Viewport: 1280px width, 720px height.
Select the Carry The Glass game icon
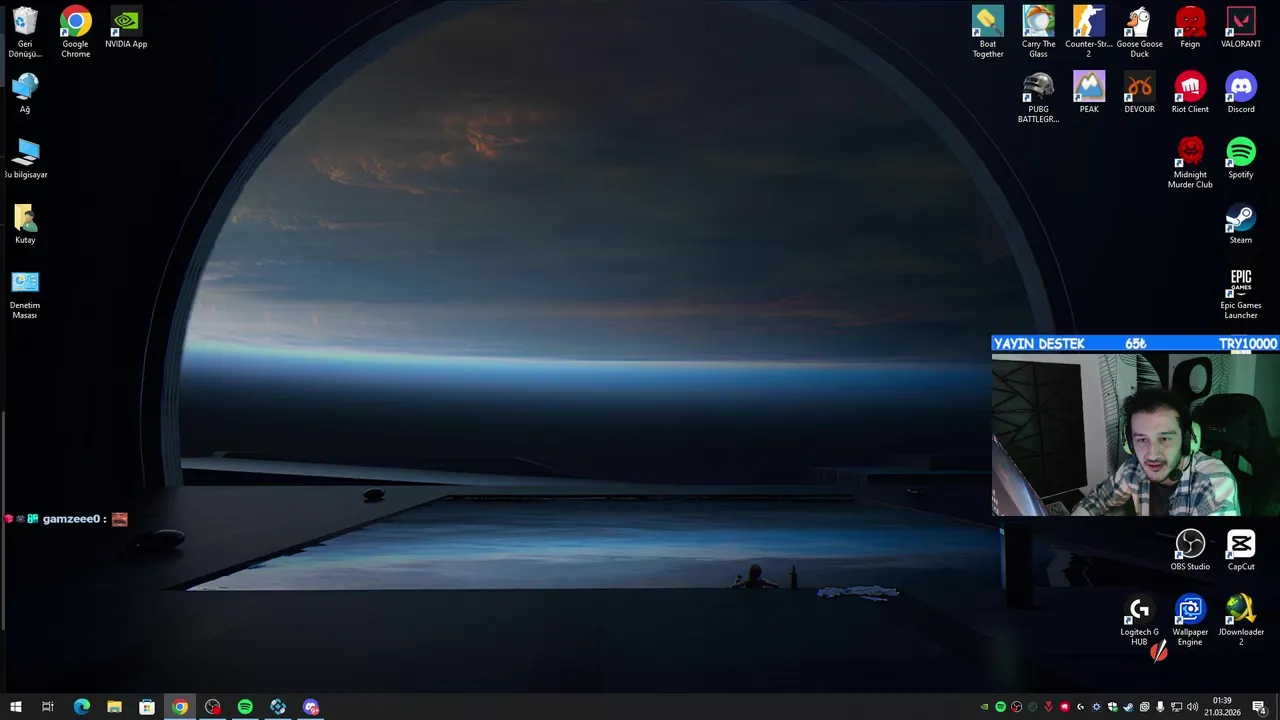[1038, 32]
